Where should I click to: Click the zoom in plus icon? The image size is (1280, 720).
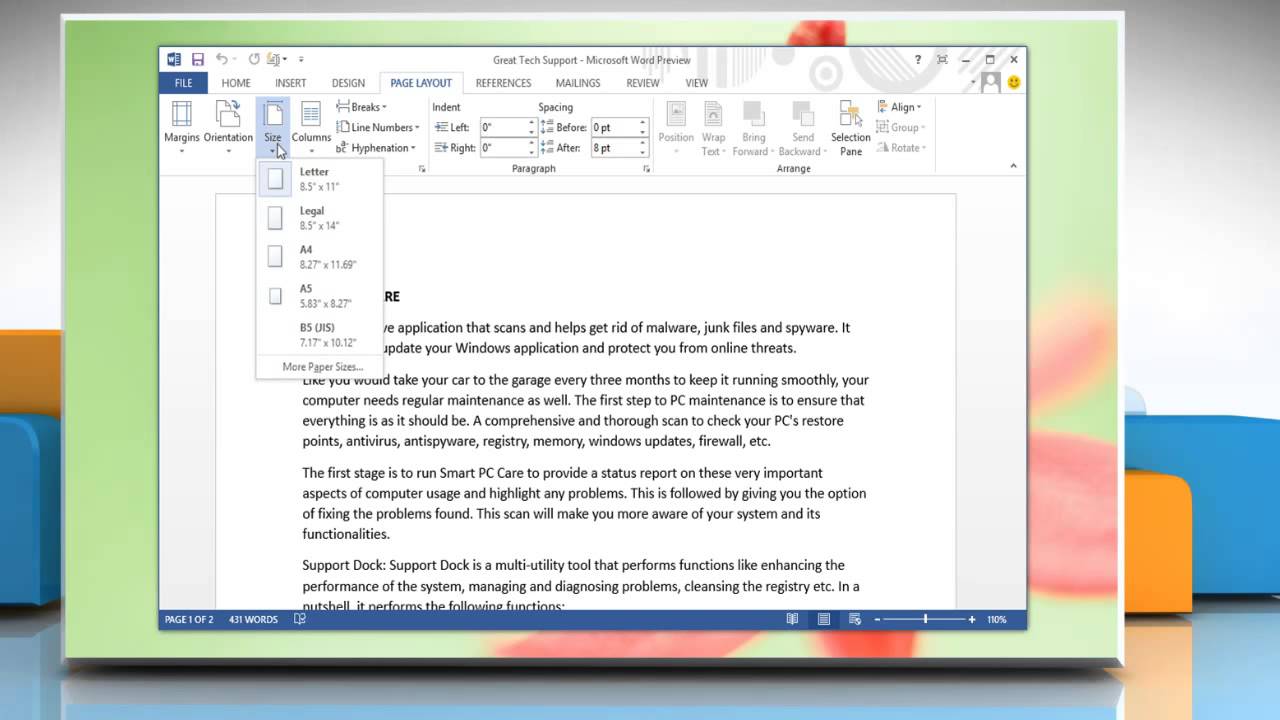click(971, 620)
